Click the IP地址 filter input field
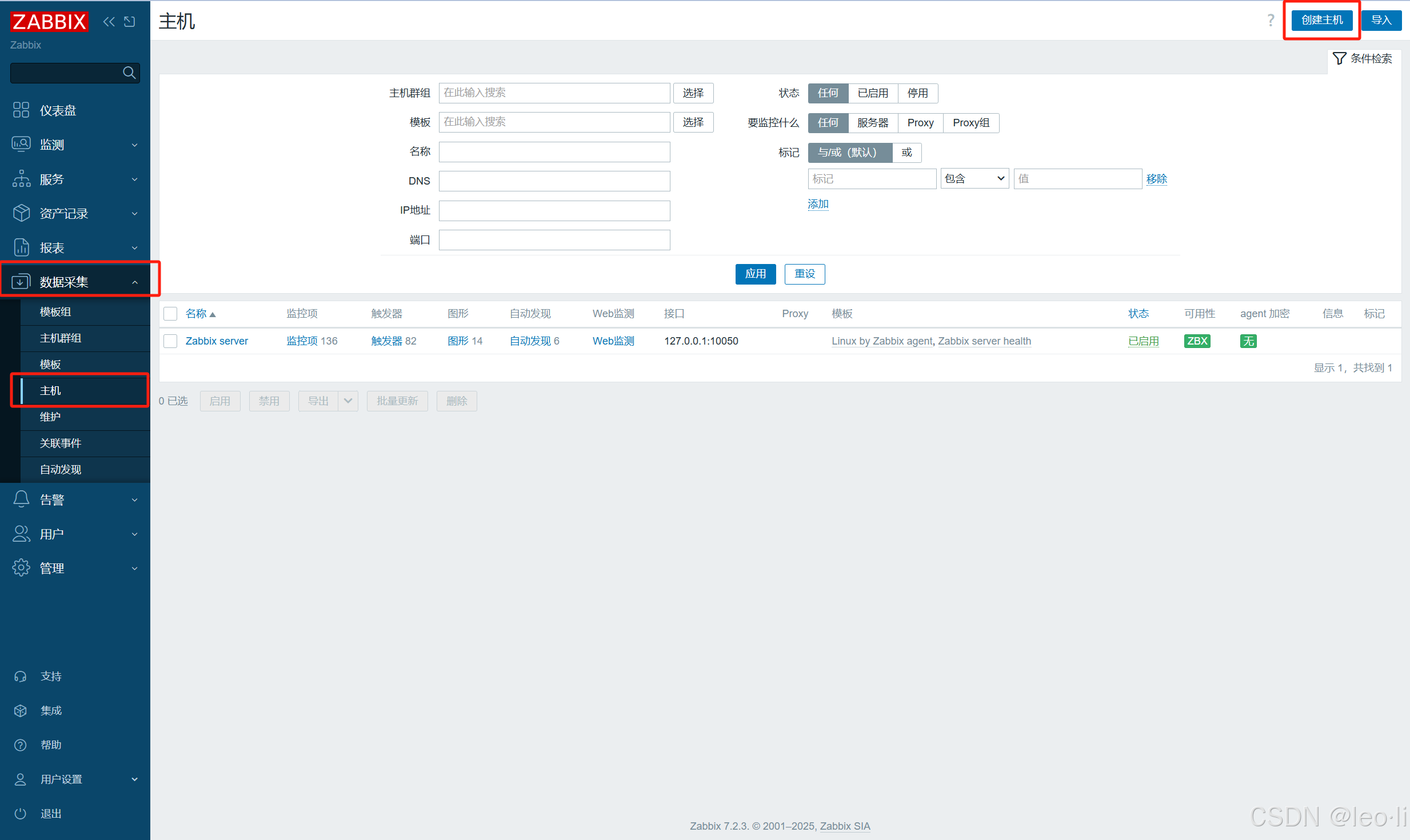 pos(554,210)
